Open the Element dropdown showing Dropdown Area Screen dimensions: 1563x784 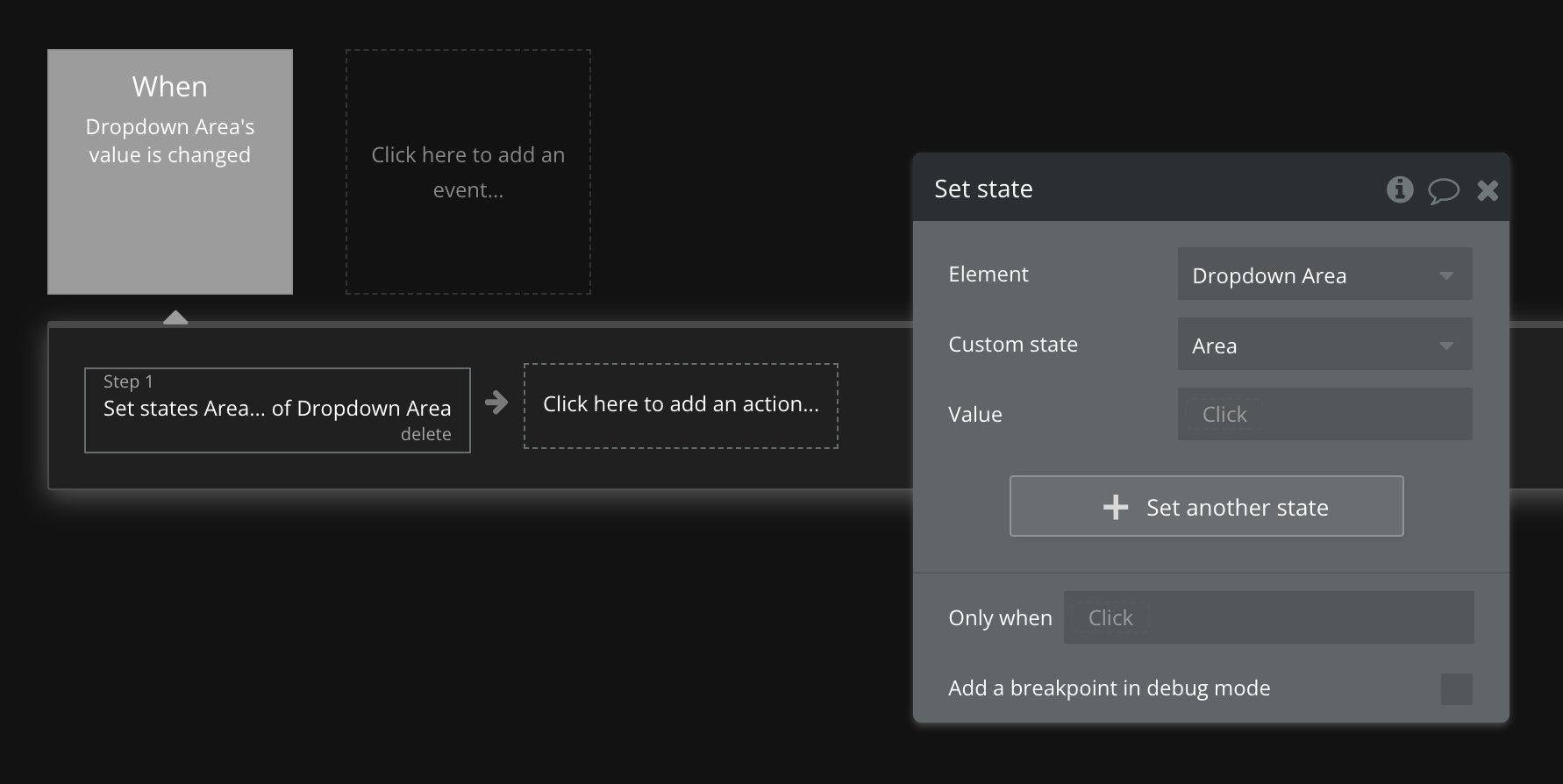(x=1324, y=274)
